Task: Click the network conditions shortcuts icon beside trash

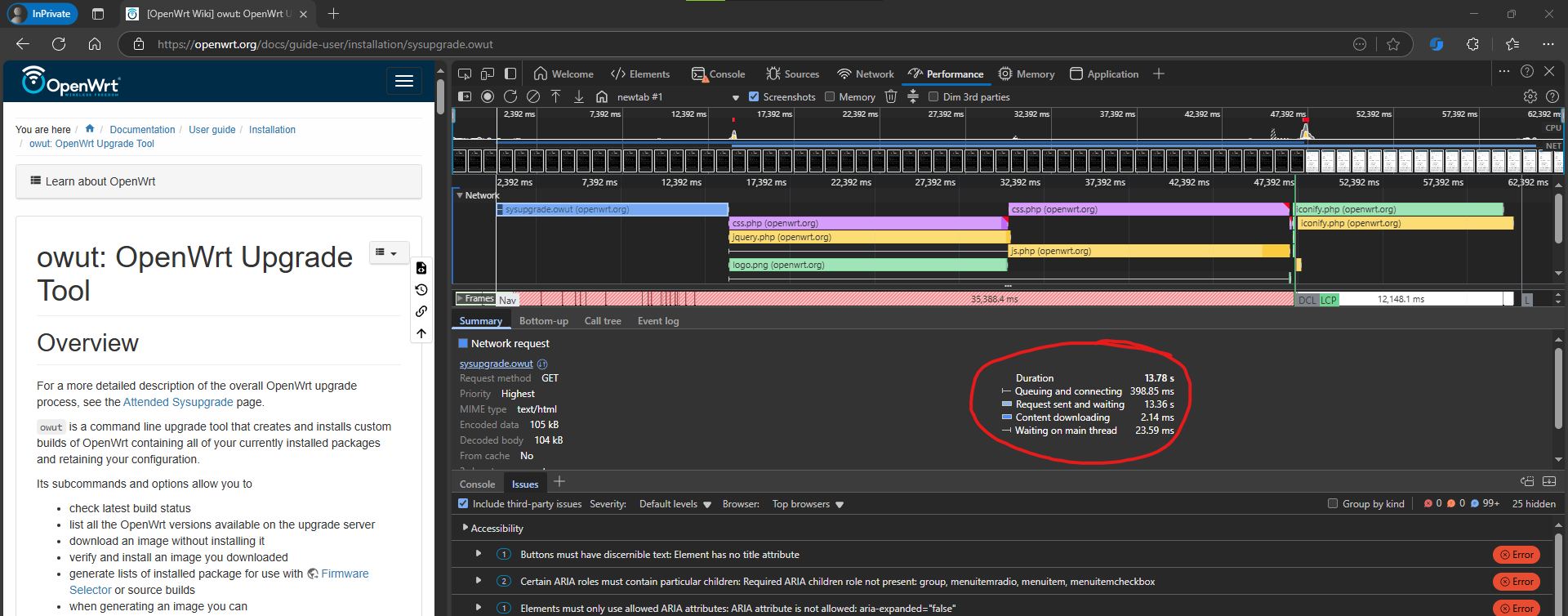Action: click(x=913, y=96)
